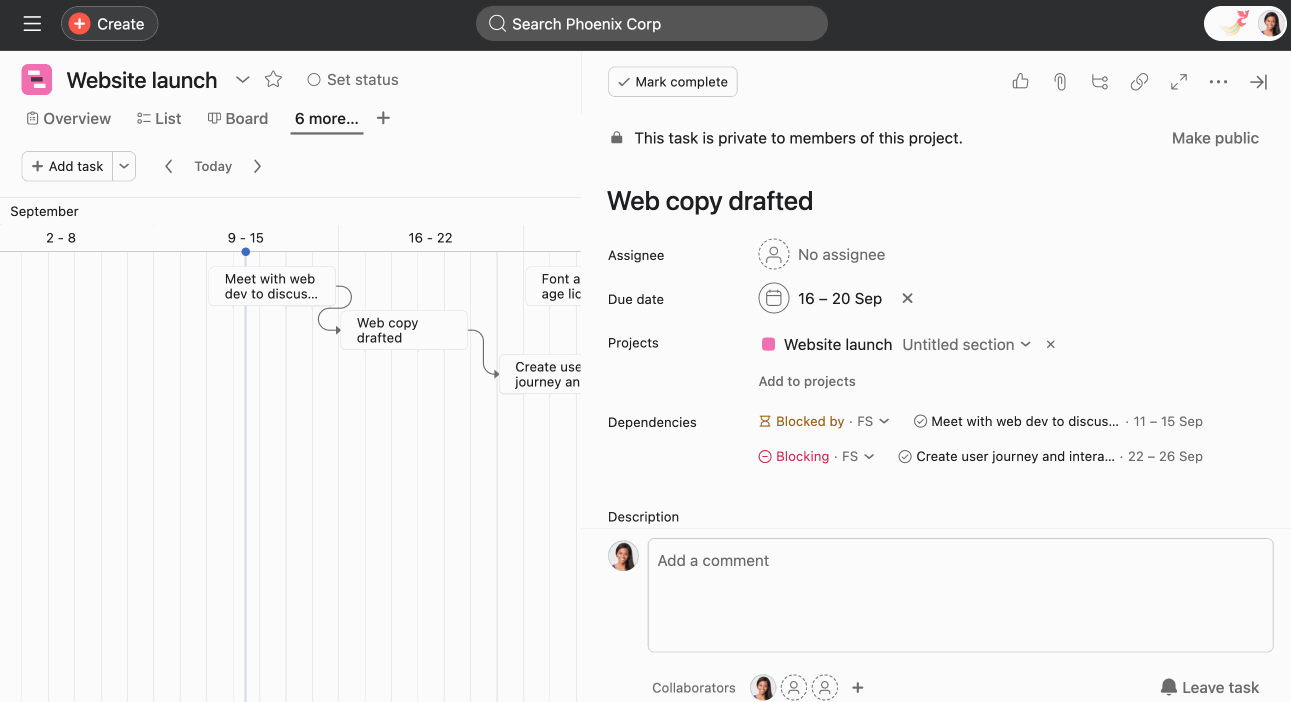This screenshot has height=702, width=1291.
Task: Make the task public
Action: coord(1214,137)
